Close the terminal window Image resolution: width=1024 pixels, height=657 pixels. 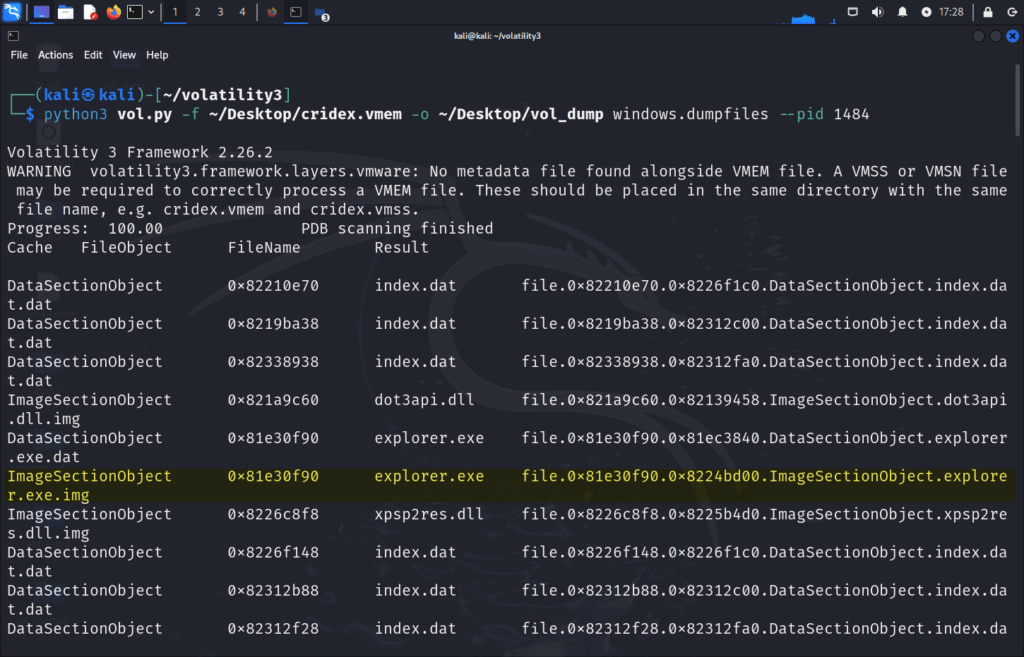tap(1012, 36)
